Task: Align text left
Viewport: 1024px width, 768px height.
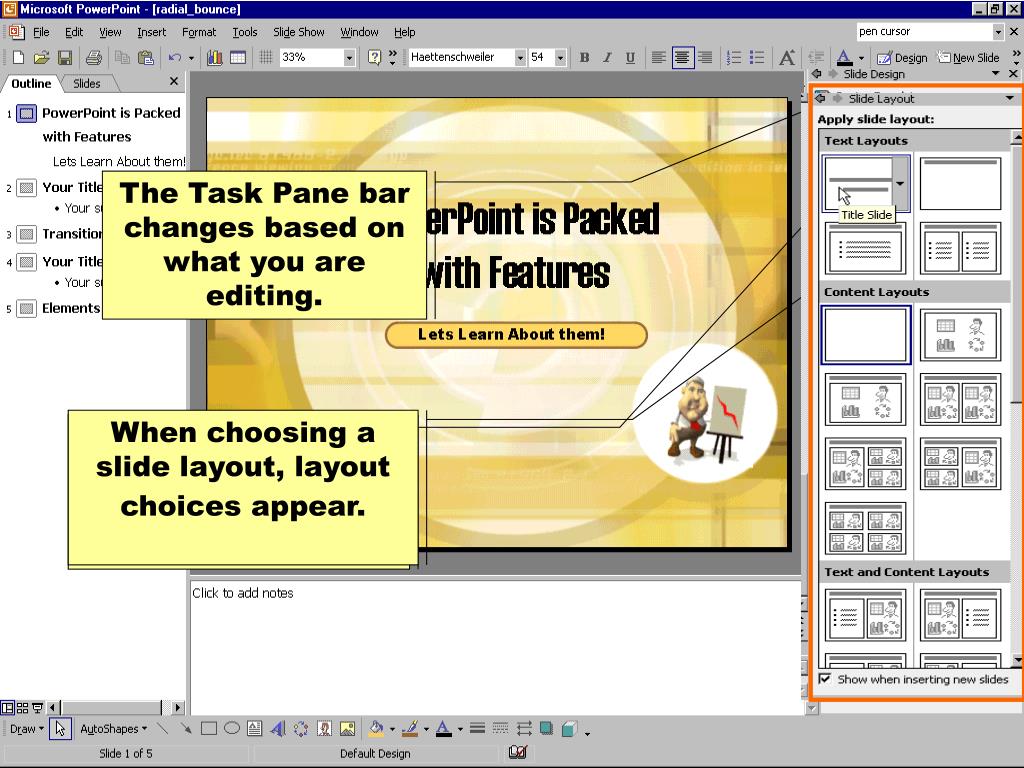Action: [x=659, y=57]
